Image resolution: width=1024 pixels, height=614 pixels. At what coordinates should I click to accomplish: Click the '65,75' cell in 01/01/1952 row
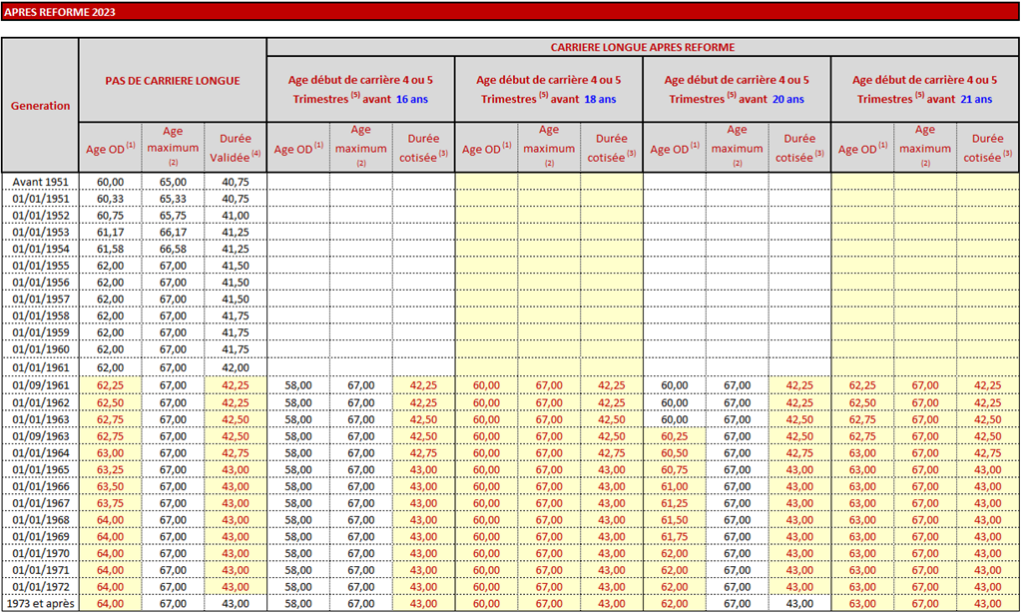(173, 216)
